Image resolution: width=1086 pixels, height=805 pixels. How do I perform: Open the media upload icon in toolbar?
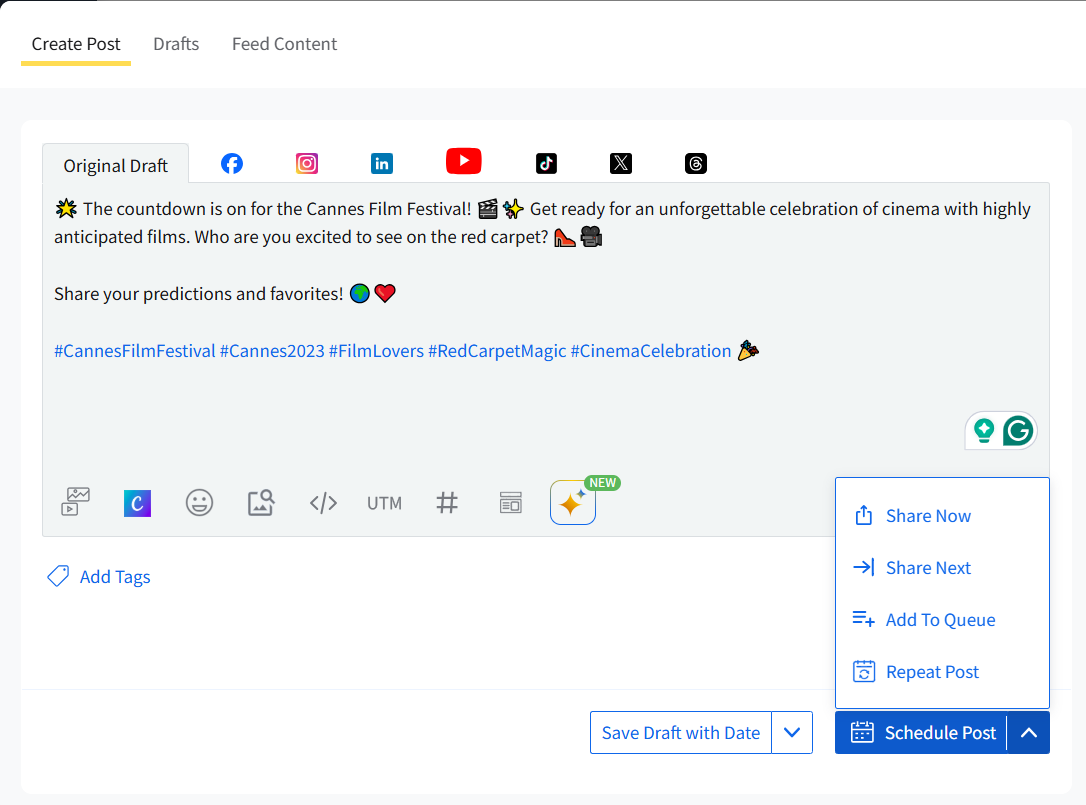[76, 502]
